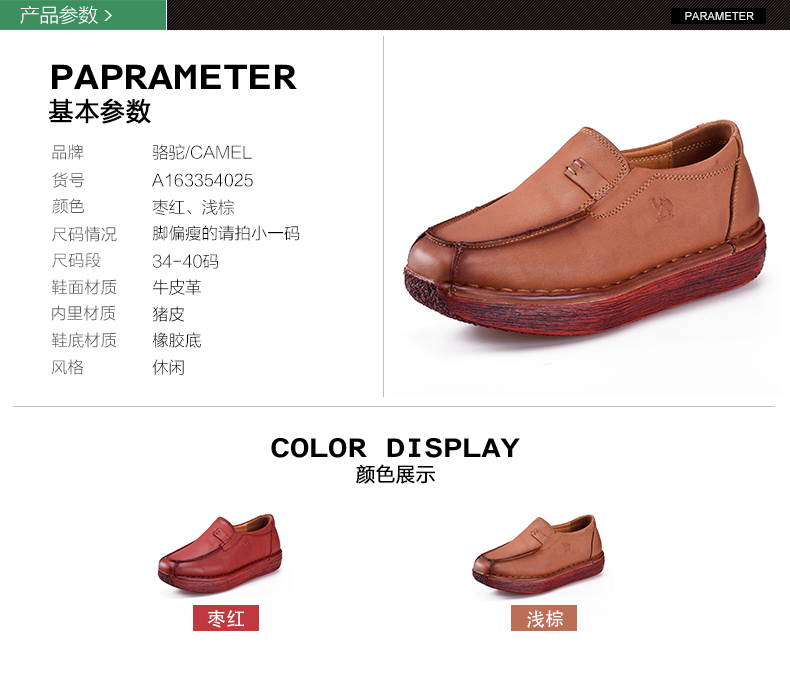
Task: Click the 基本参数 subtitle
Action: 100,111
